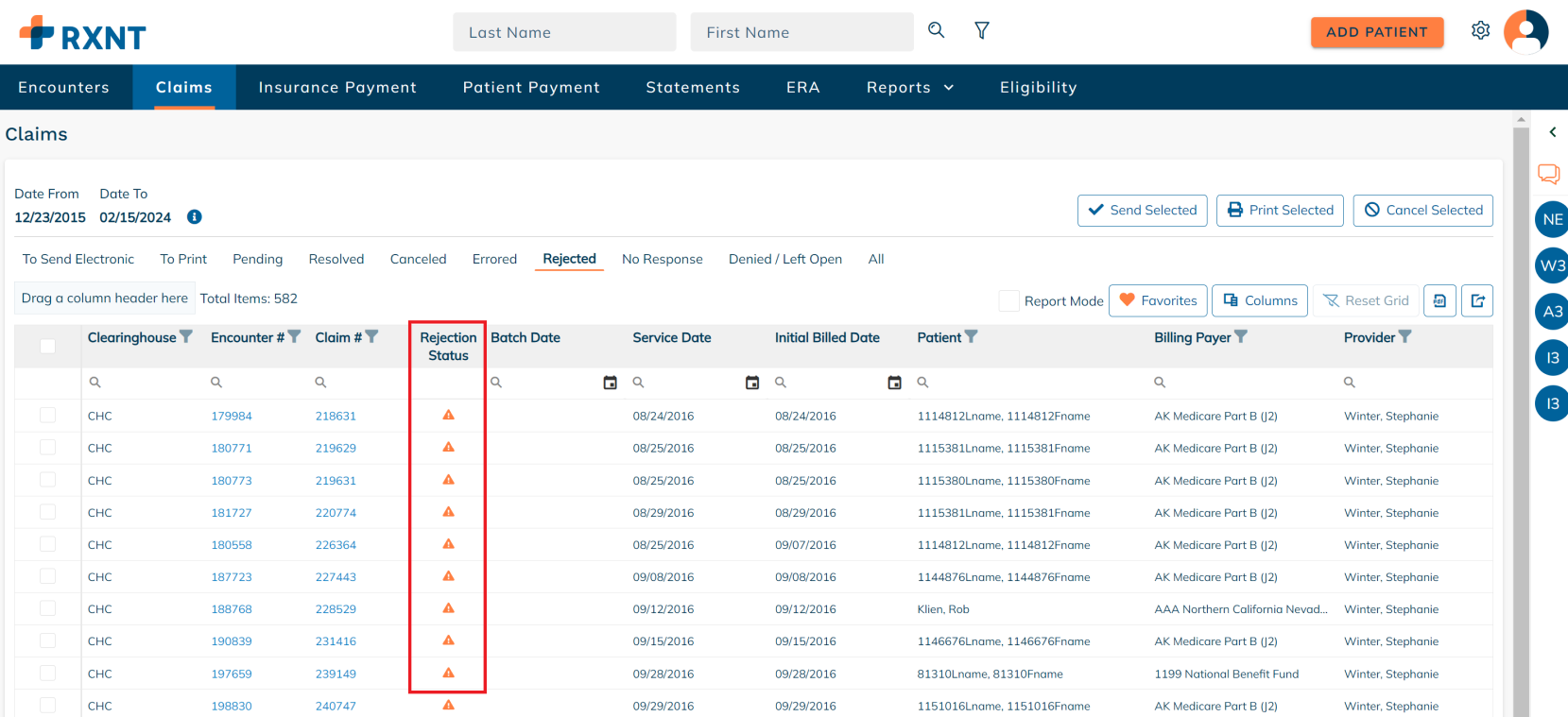Open Service Date calendar picker

pos(752,383)
